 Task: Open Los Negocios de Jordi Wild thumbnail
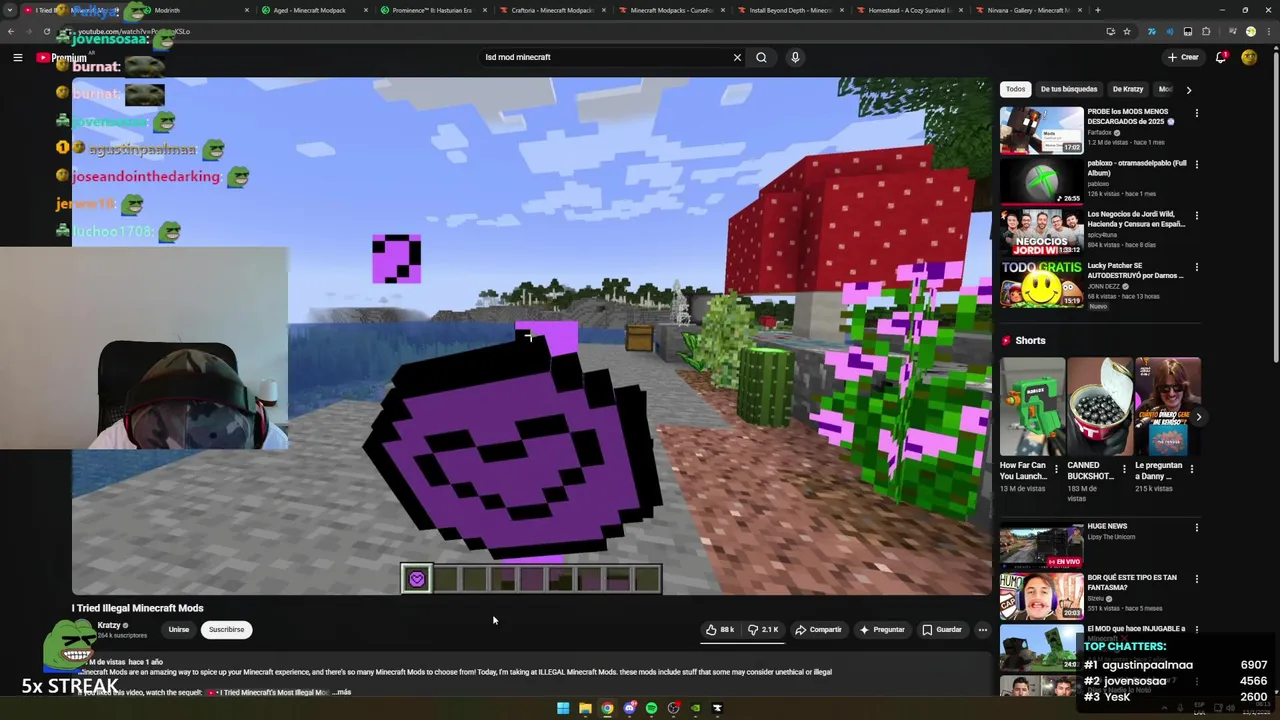point(1041,233)
